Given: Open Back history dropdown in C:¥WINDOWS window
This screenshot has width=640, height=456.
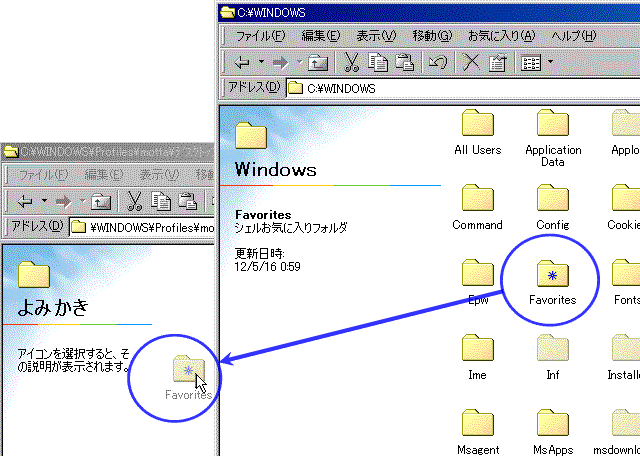Looking at the screenshot, I should [261, 62].
